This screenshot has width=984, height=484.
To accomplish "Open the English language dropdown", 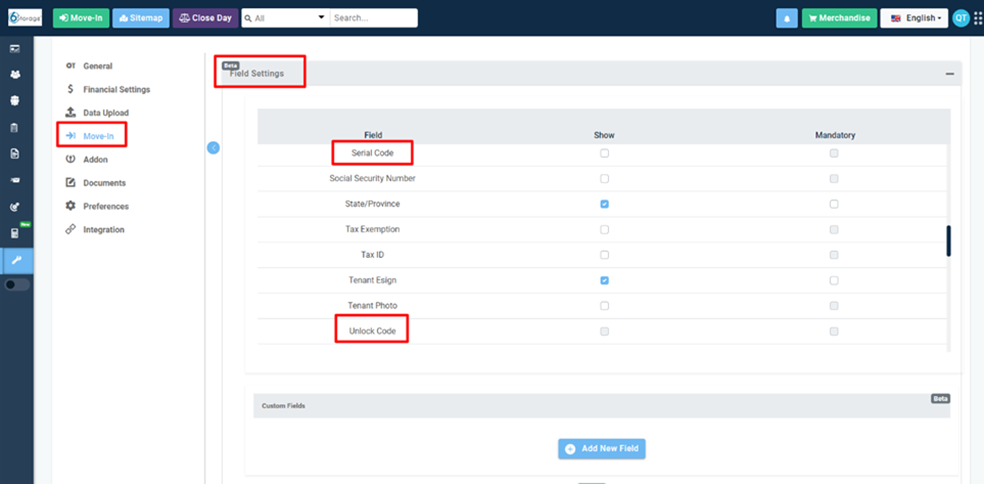I will click(x=914, y=18).
